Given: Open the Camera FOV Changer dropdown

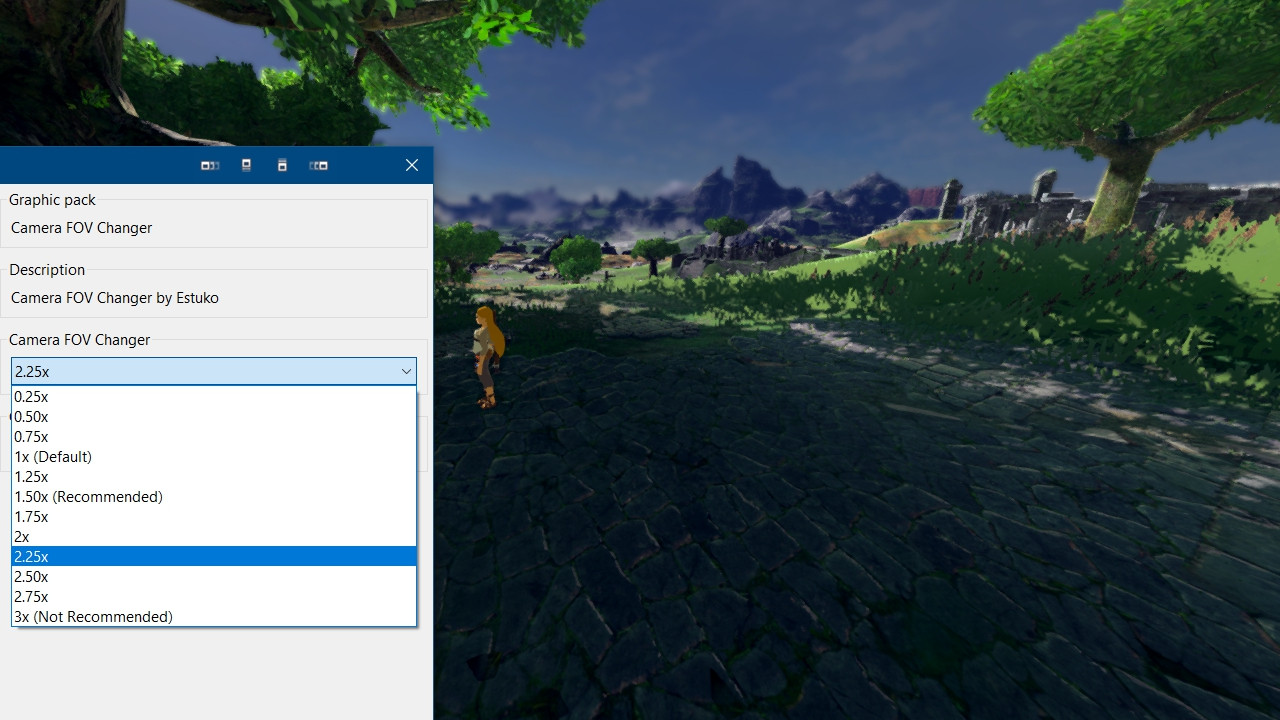Looking at the screenshot, I should [406, 371].
